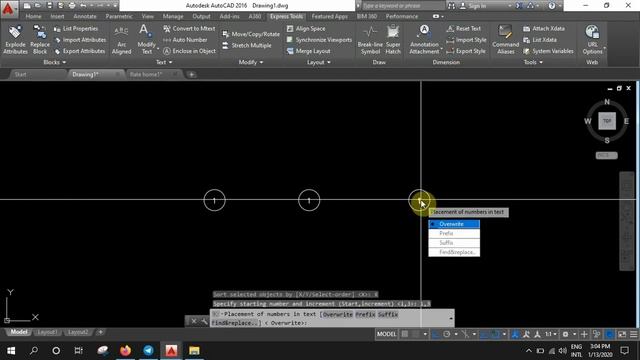Expand the Layout panel dropdown

pos(318,62)
